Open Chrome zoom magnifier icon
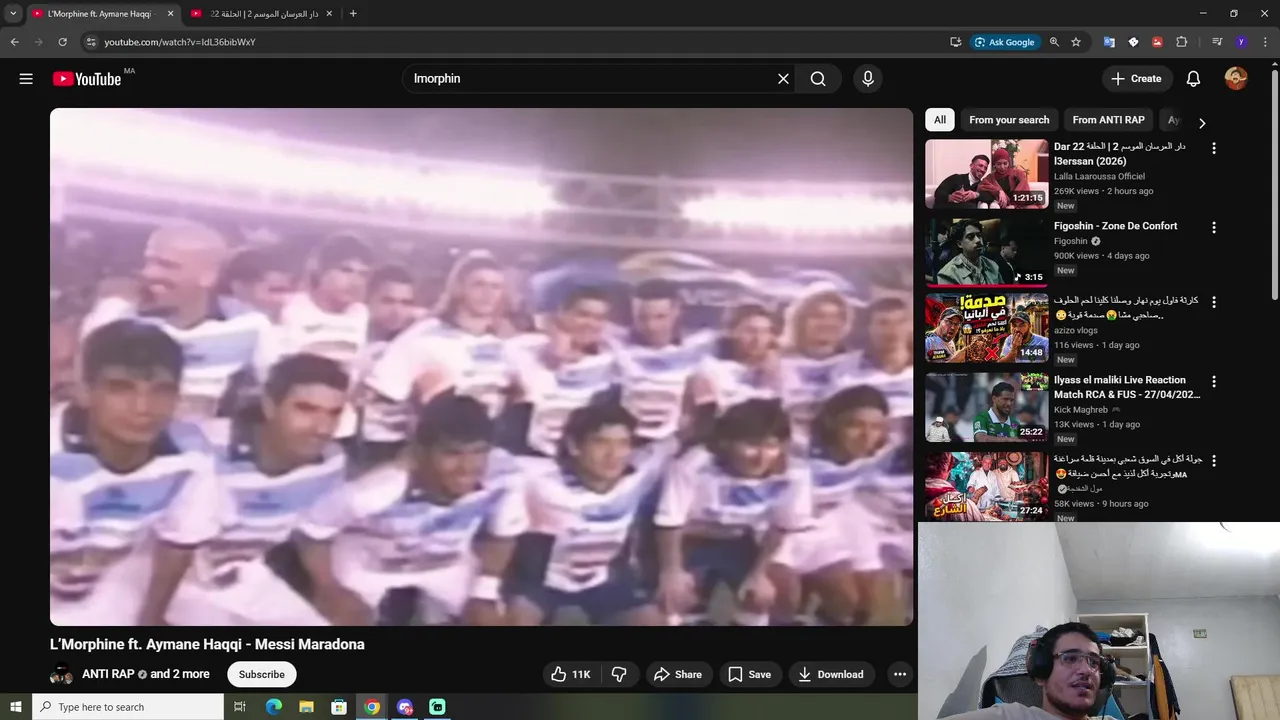The width and height of the screenshot is (1280, 720). coord(1054,42)
